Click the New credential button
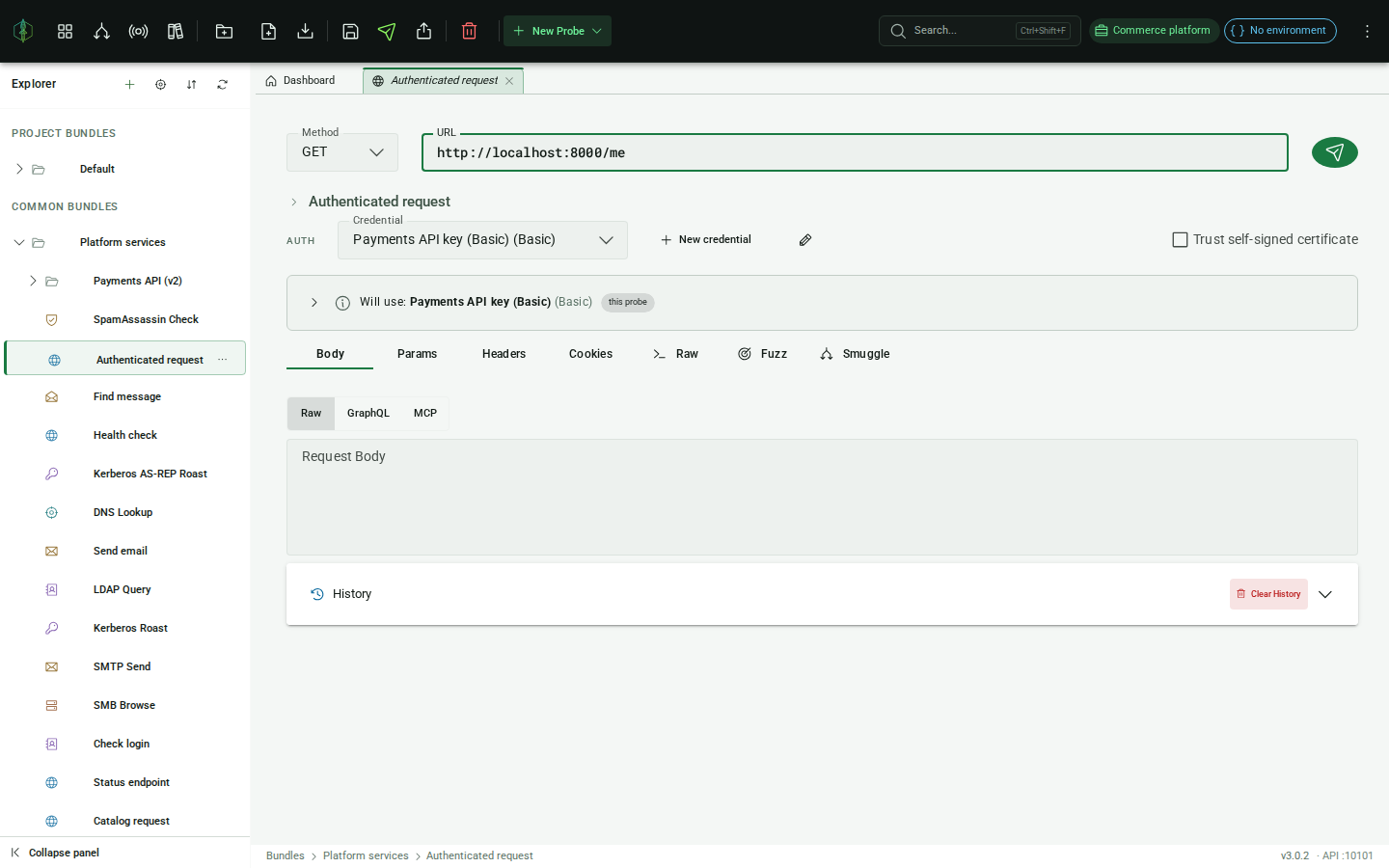Image resolution: width=1389 pixels, height=868 pixels. point(706,240)
